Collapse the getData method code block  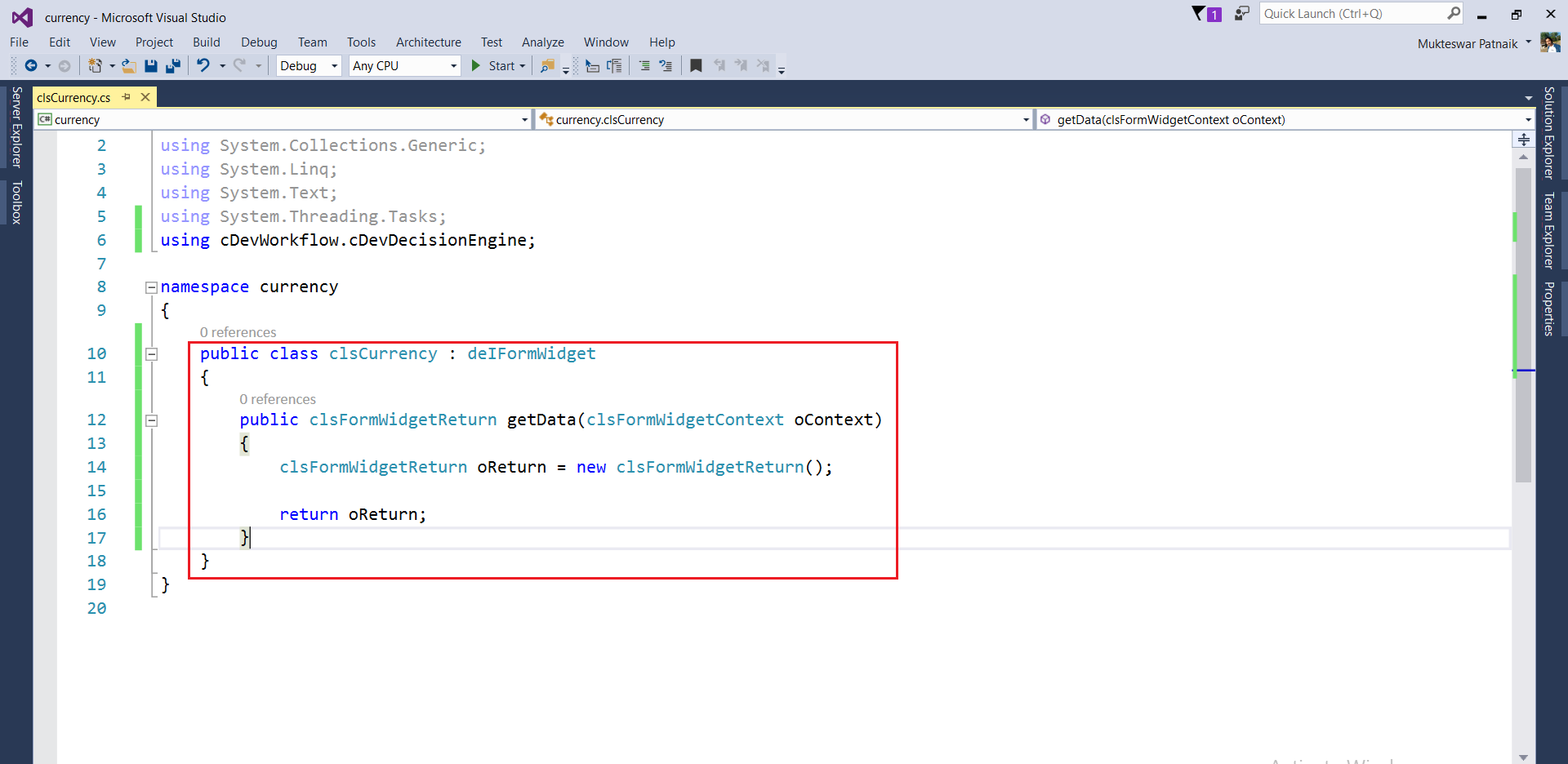pos(151,420)
